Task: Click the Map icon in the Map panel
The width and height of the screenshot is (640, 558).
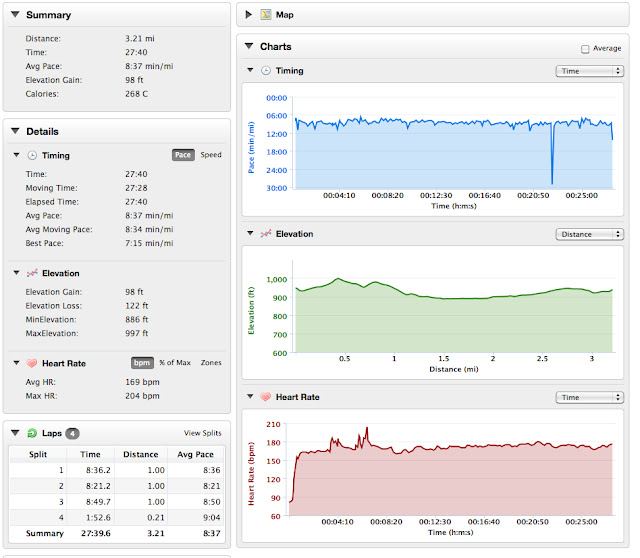Action: click(x=266, y=15)
